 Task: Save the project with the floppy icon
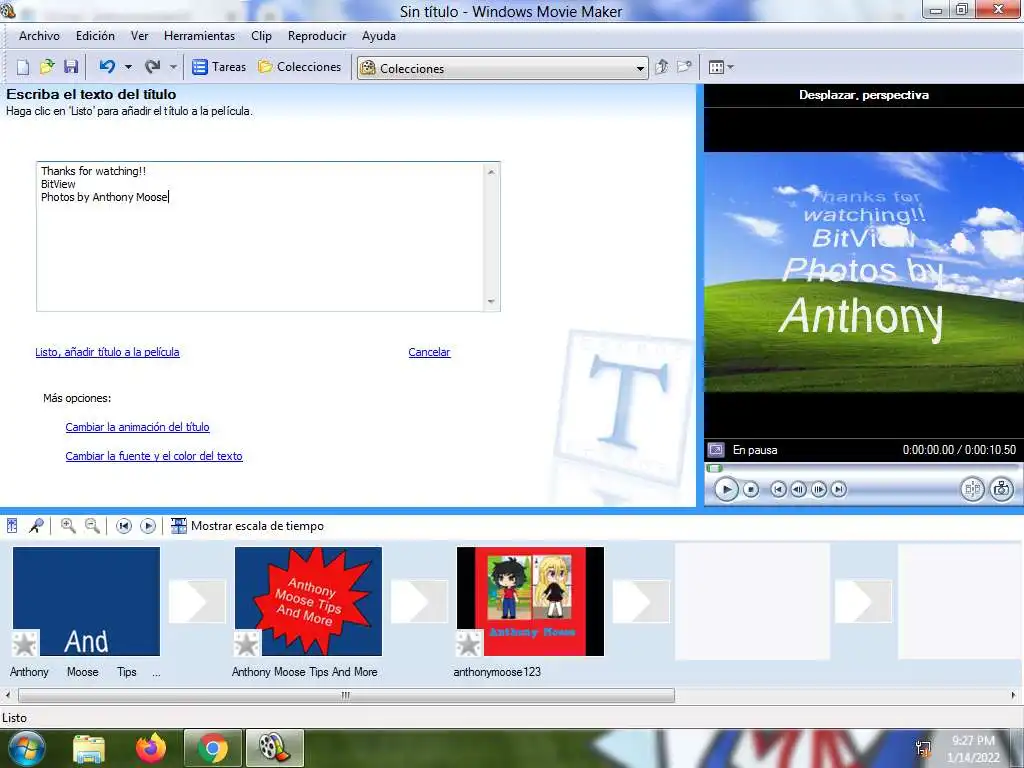coord(71,67)
